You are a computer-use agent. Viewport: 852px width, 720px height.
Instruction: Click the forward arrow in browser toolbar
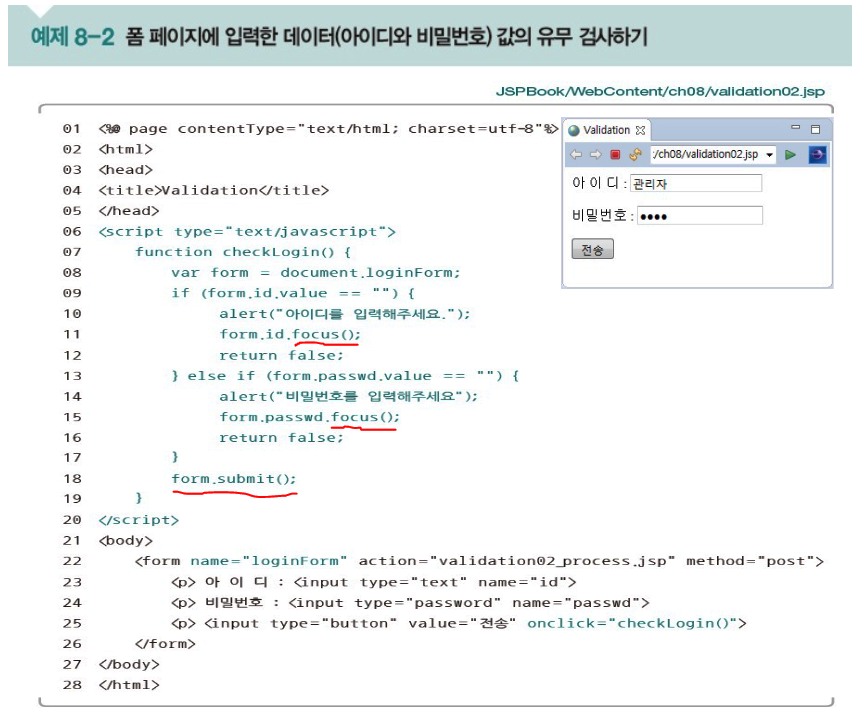point(596,155)
